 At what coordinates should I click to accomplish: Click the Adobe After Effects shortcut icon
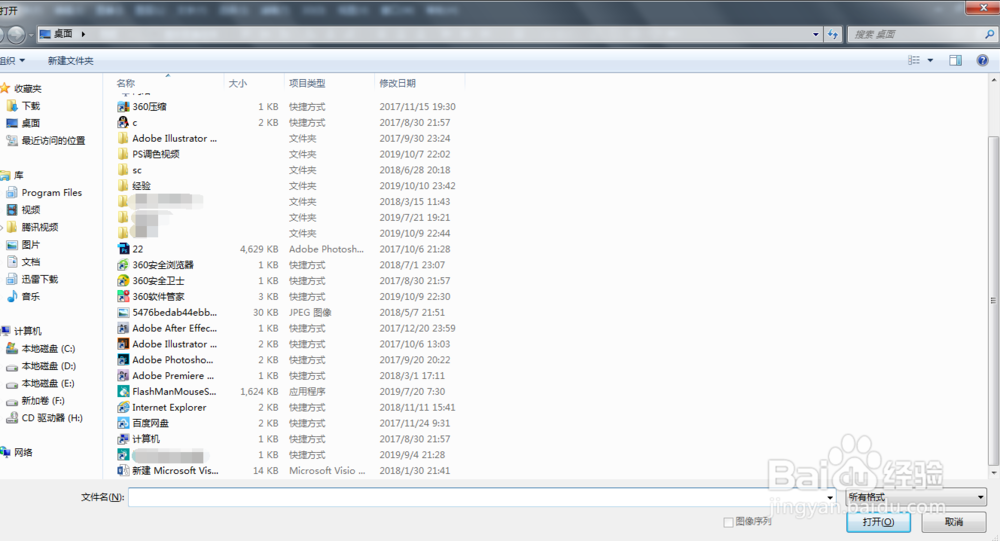(123, 328)
